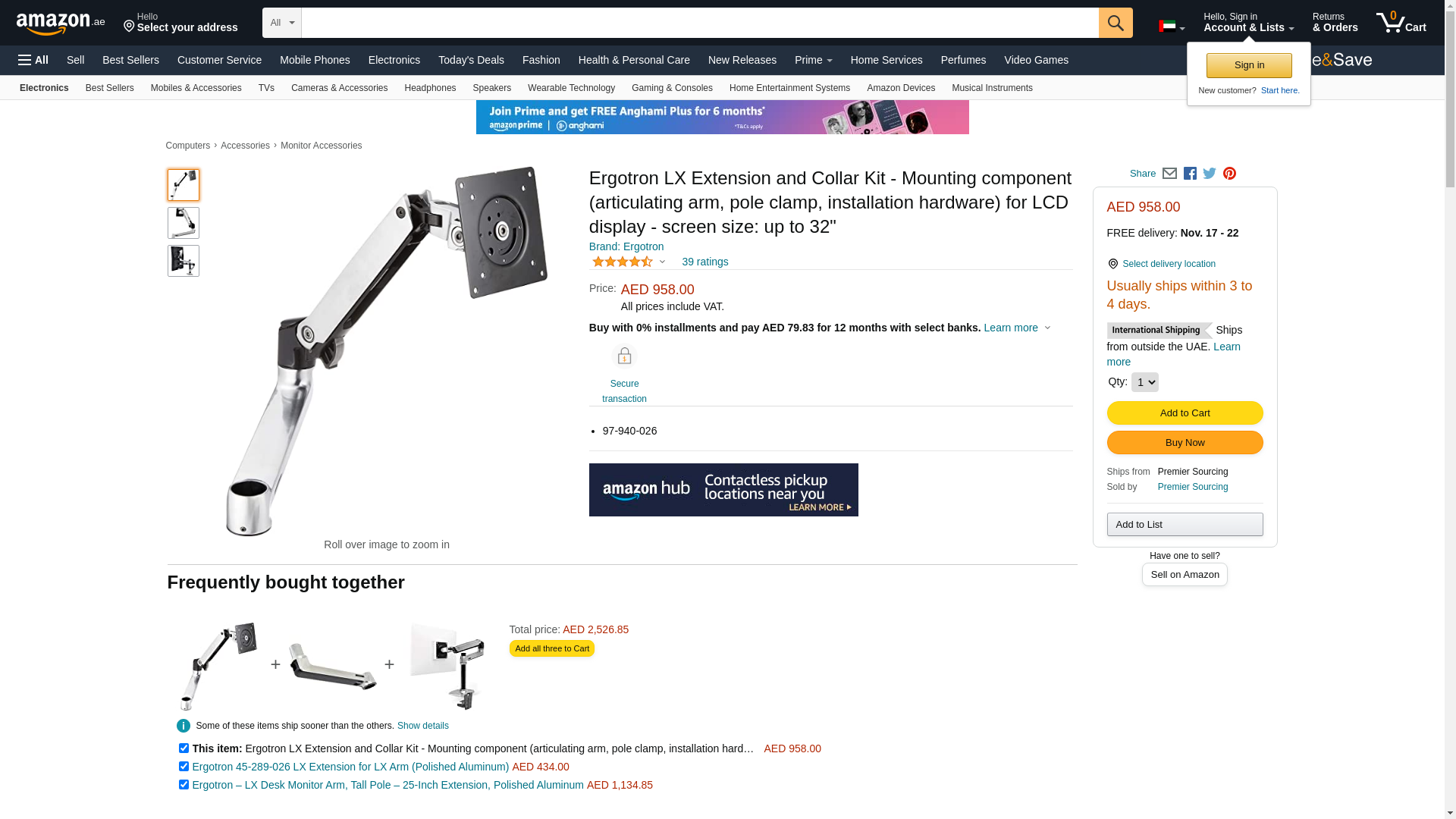Open the 39 ratings link
This screenshot has width=1456, height=819.
[x=704, y=262]
